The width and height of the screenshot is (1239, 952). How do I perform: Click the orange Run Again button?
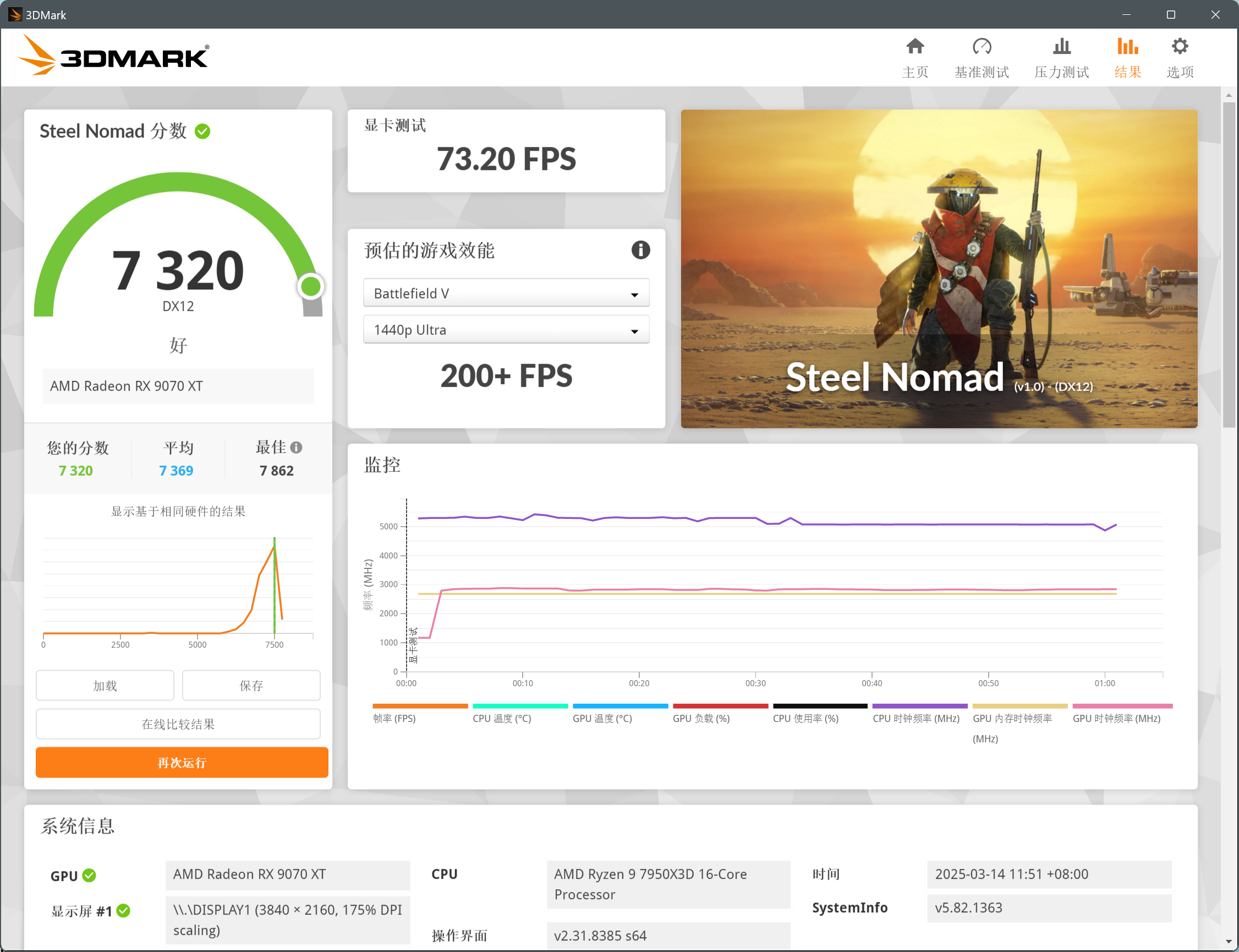(x=182, y=762)
